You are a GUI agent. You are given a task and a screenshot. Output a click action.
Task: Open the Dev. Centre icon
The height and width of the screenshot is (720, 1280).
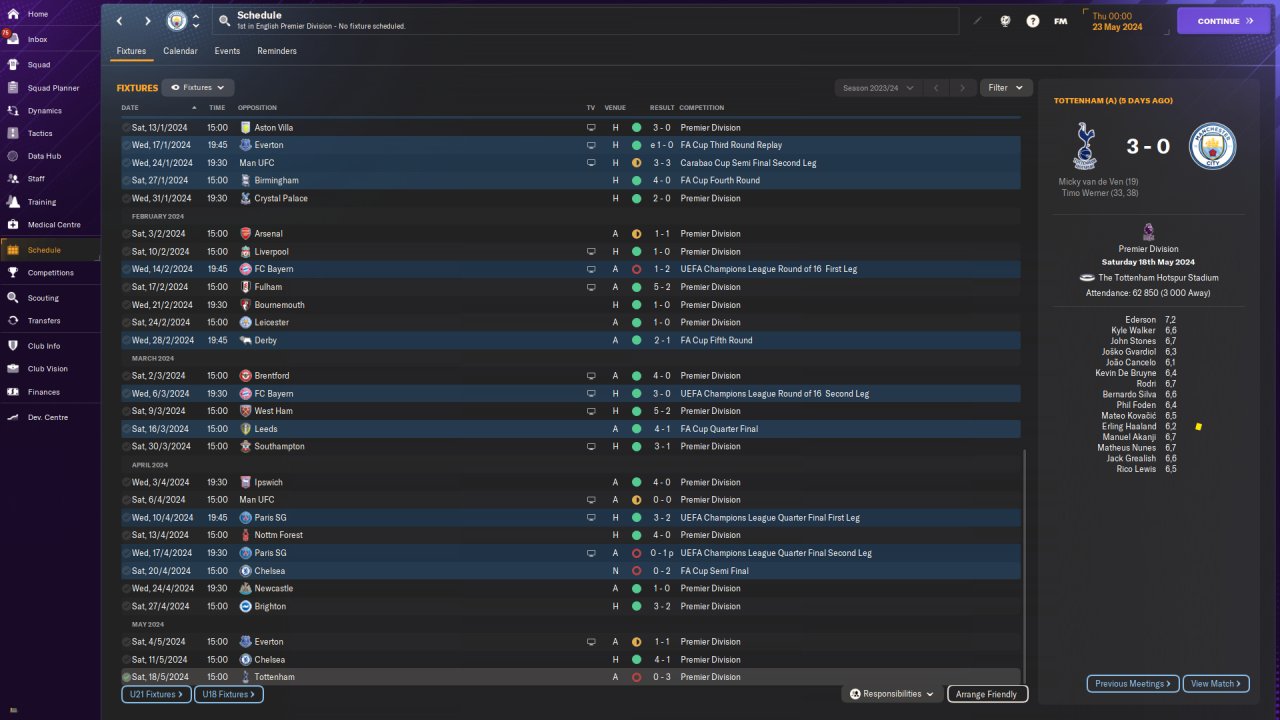click(12, 417)
